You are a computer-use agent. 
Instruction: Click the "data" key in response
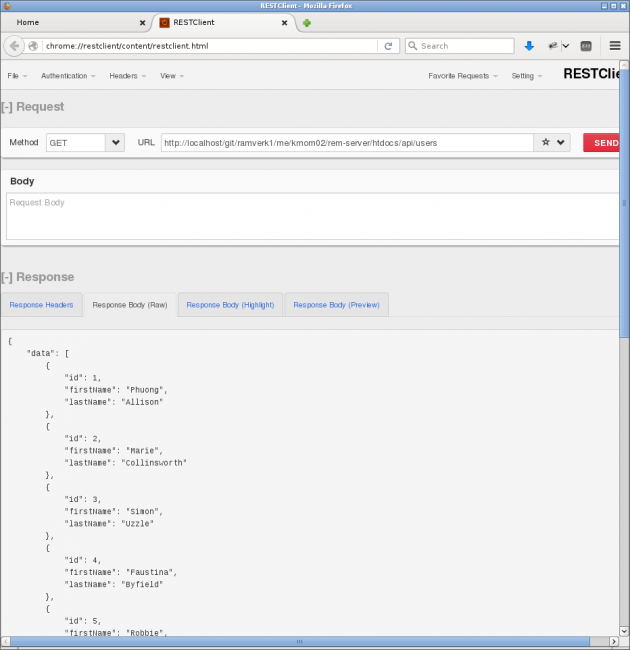pyautogui.click(x=41, y=353)
